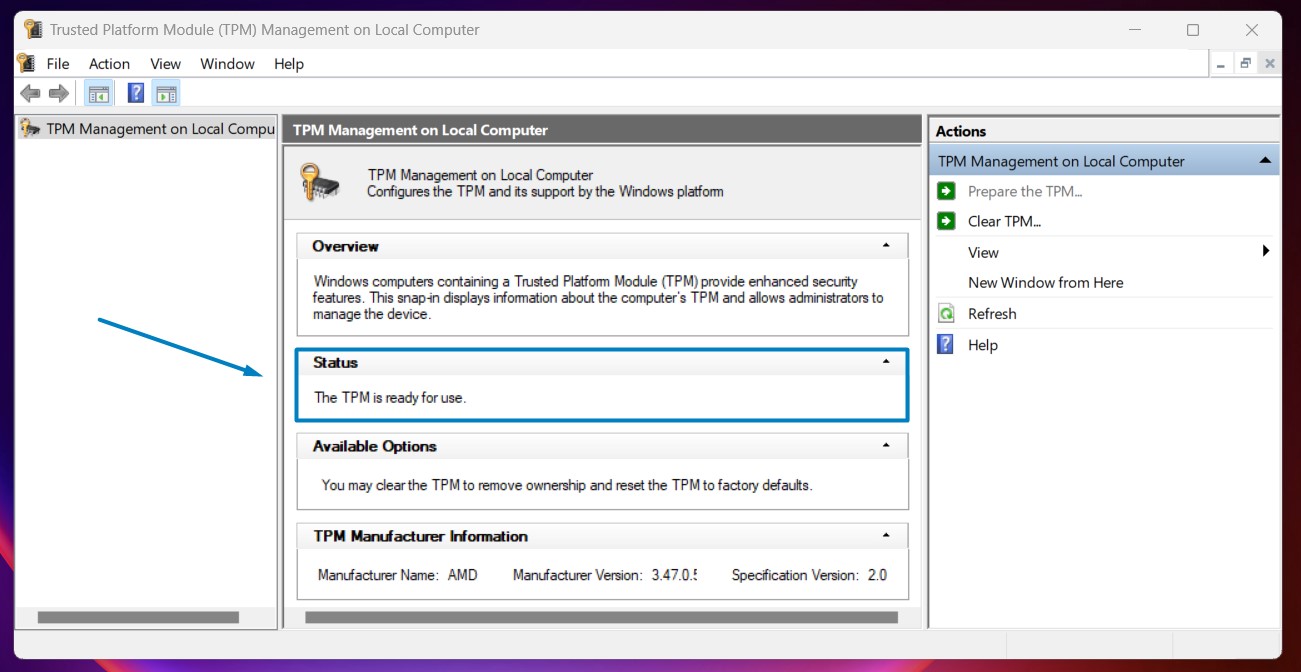Collapse the Status section
This screenshot has height=672, width=1301.
coord(886,362)
